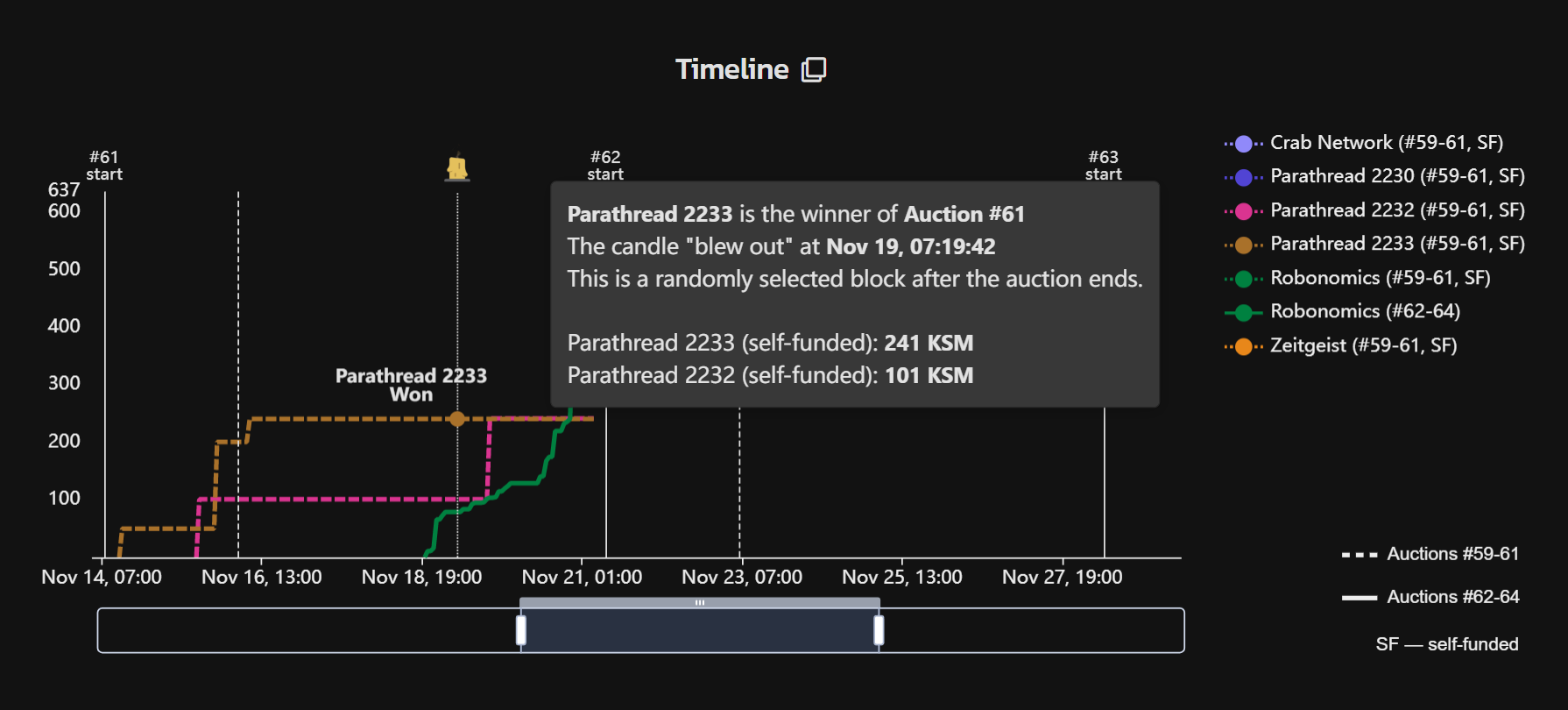Click the winner dot on Parathread 2233 line
This screenshot has height=710, width=1568.
457,419
